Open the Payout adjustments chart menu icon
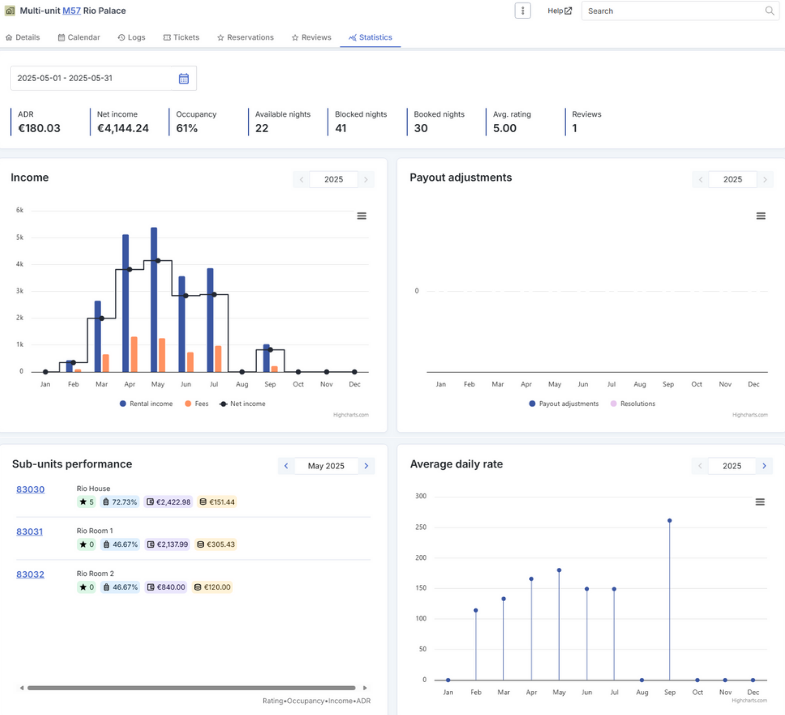Screen dimensions: 785x715 (760, 216)
